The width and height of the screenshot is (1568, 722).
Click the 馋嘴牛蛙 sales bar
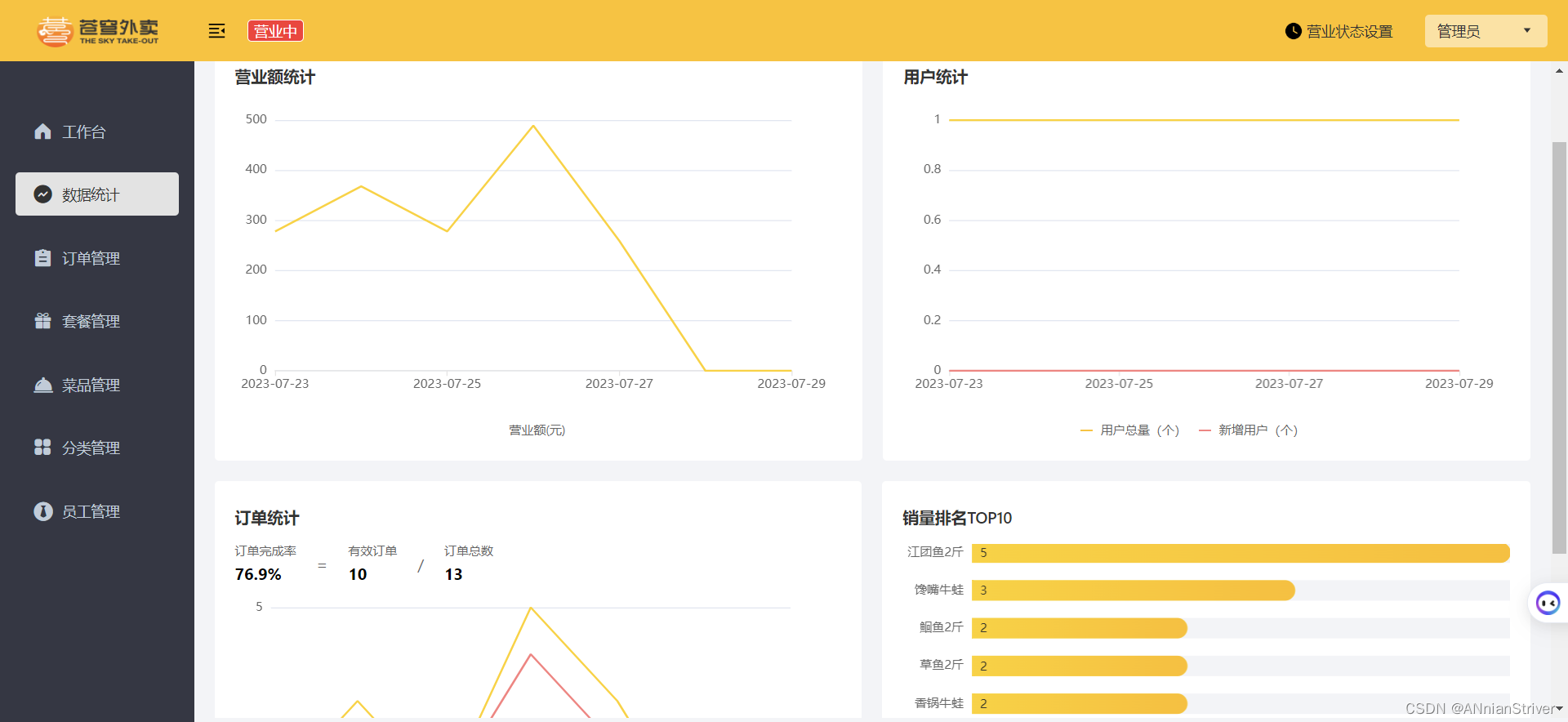click(1133, 591)
